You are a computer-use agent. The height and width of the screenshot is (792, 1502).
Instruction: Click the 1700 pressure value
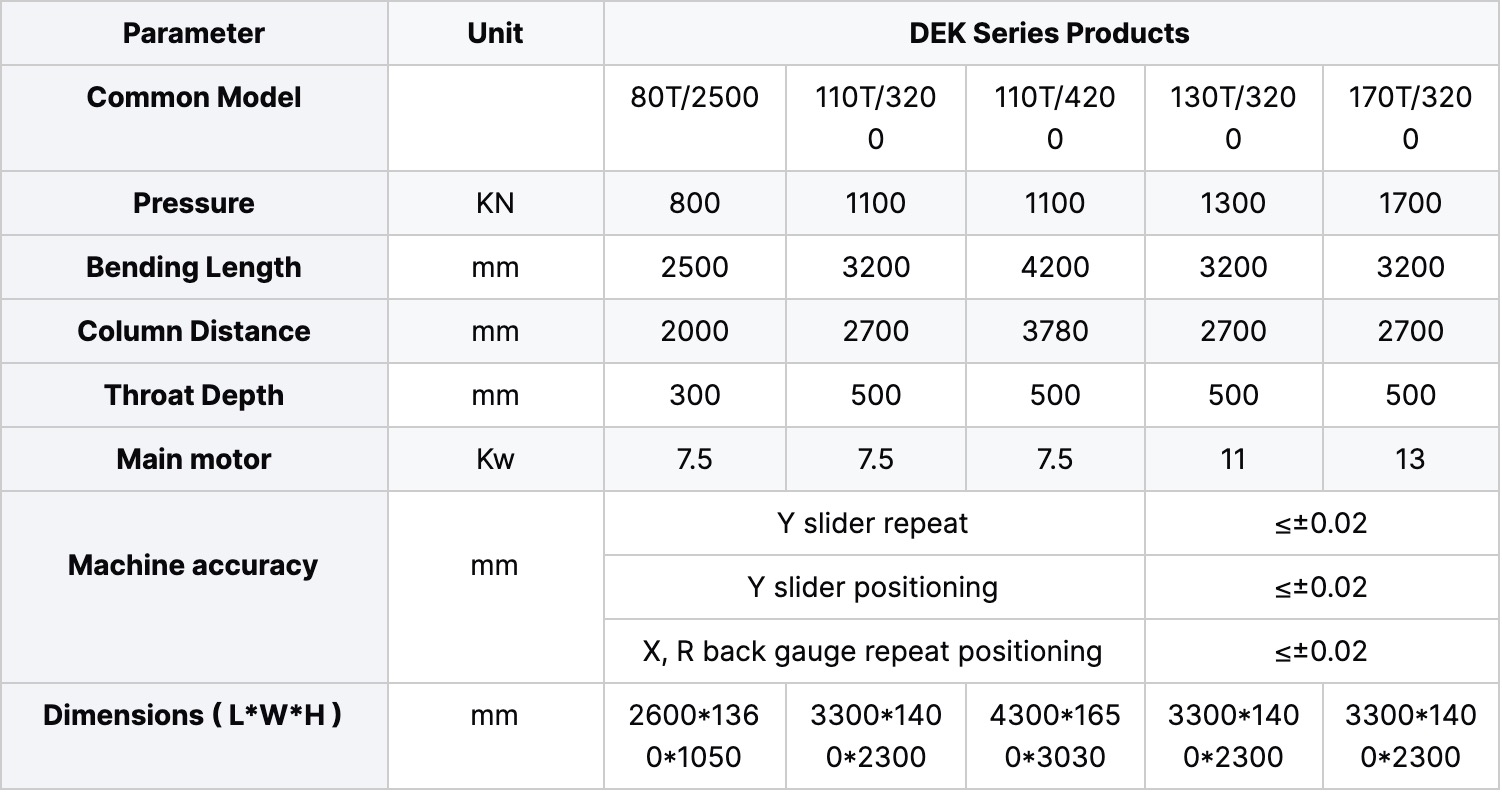[1410, 203]
